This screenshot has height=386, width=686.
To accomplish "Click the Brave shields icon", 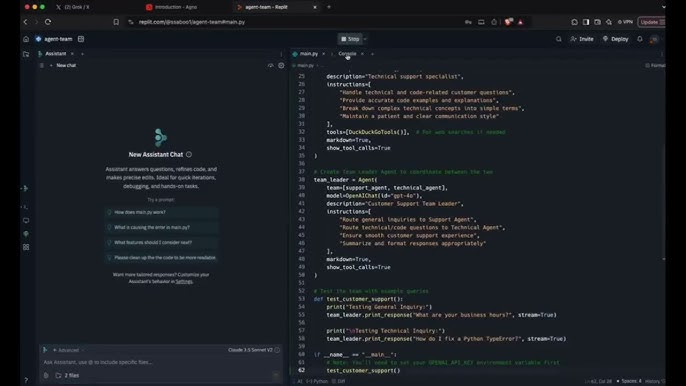I will 508,22.
